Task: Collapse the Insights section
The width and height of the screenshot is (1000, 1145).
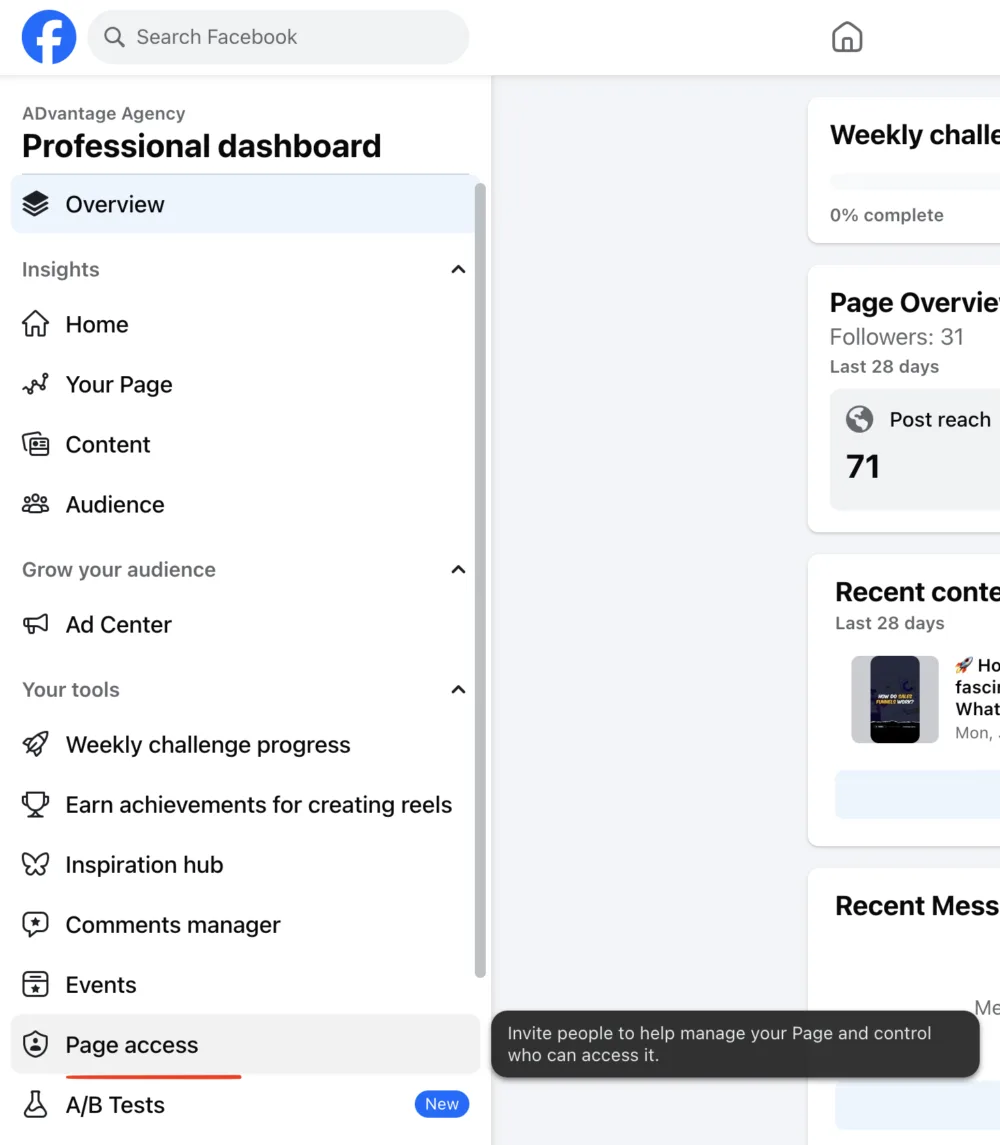Action: tap(458, 270)
